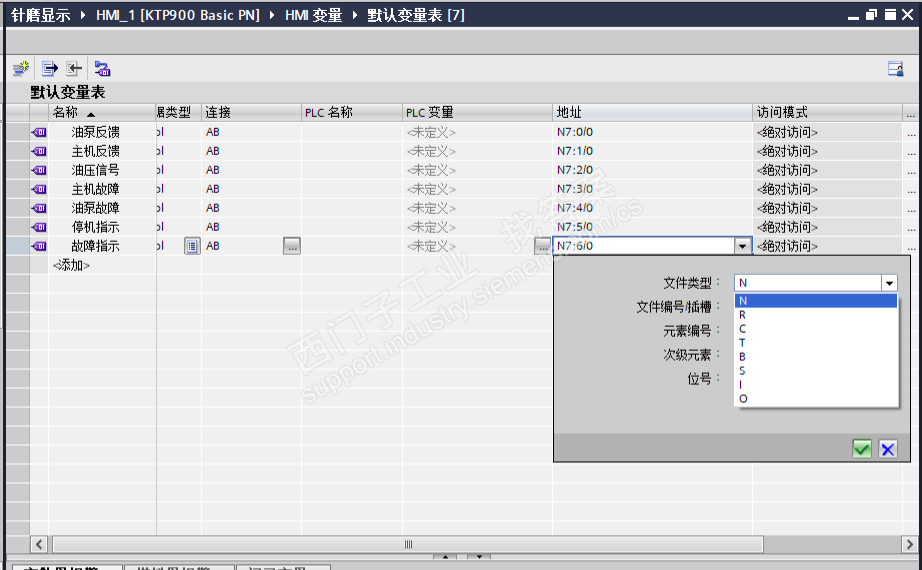Click <未定义> PLC variable in 油压信号 row
Screen dimensions: 922x570
(477, 170)
